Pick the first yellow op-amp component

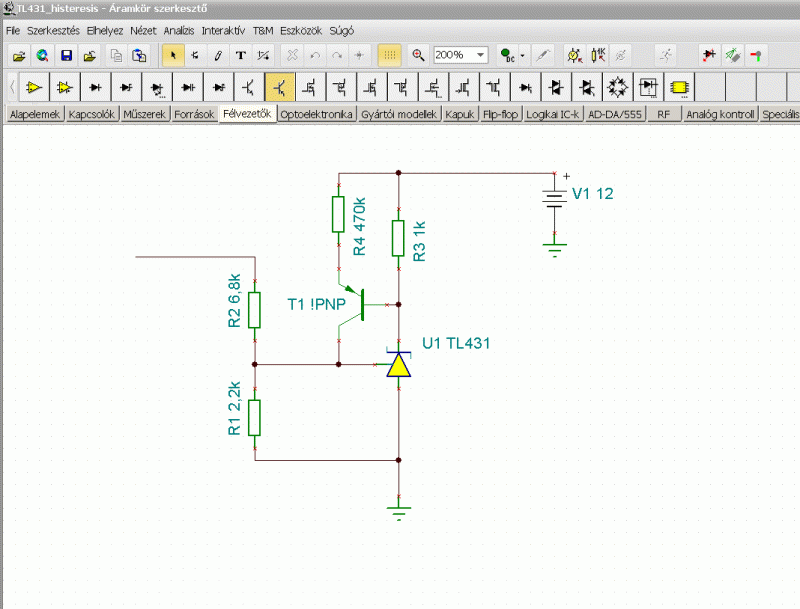click(34, 88)
